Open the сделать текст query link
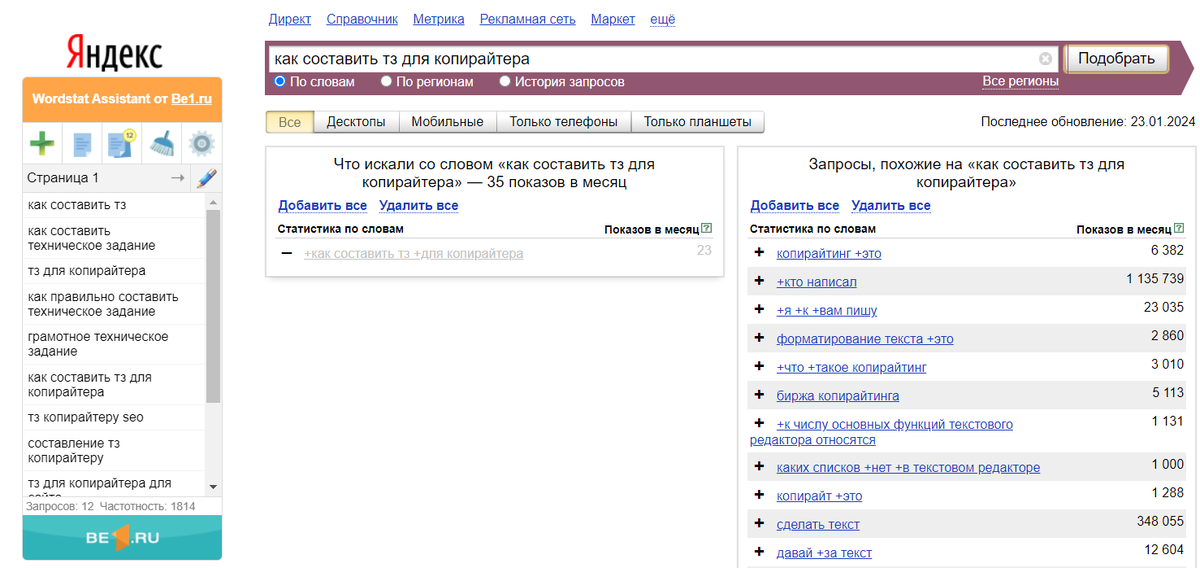Image resolution: width=1200 pixels, height=568 pixels. (x=818, y=525)
